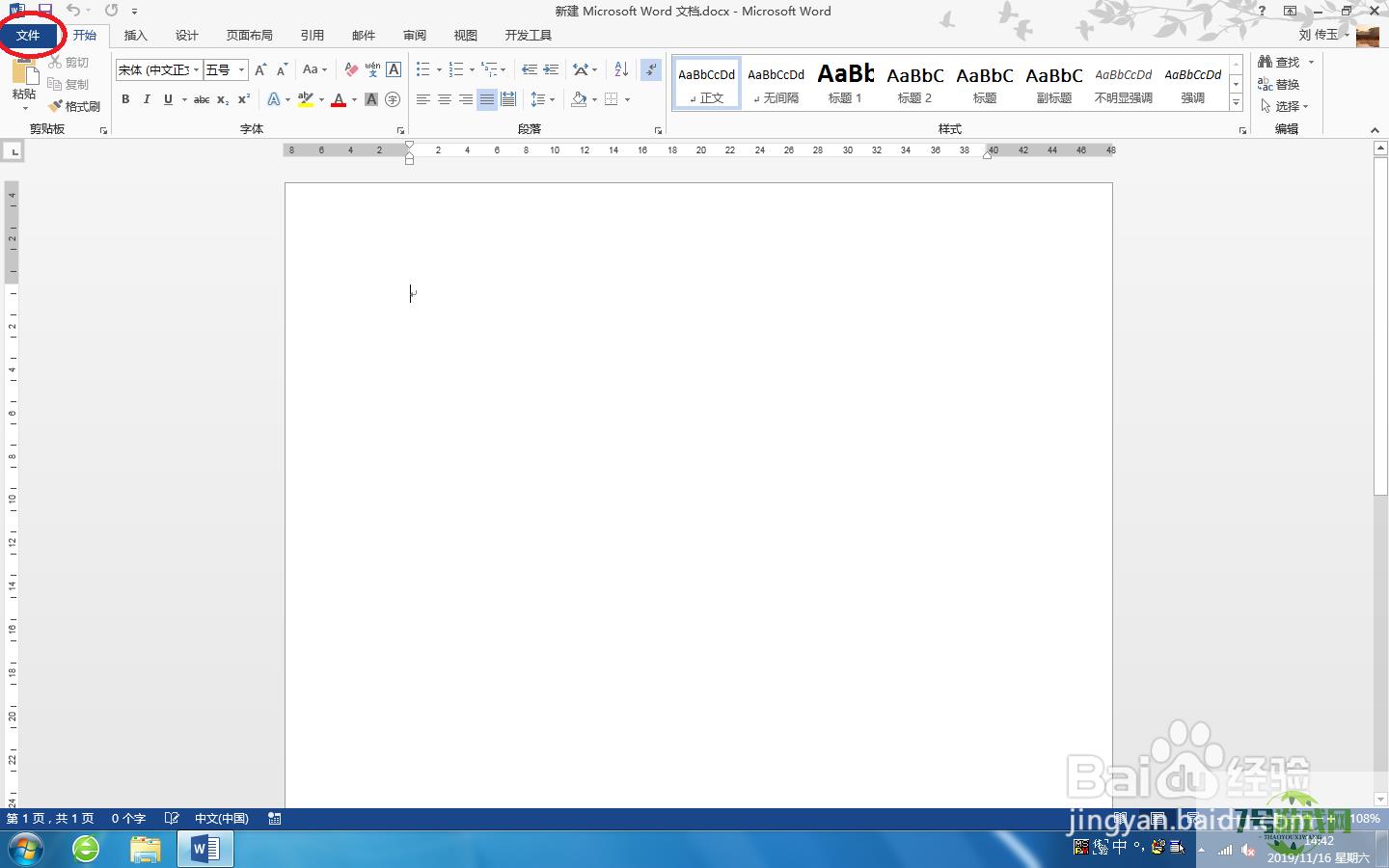Toggle Superscript formatting
Viewport: 1389px width, 868px height.
(244, 99)
